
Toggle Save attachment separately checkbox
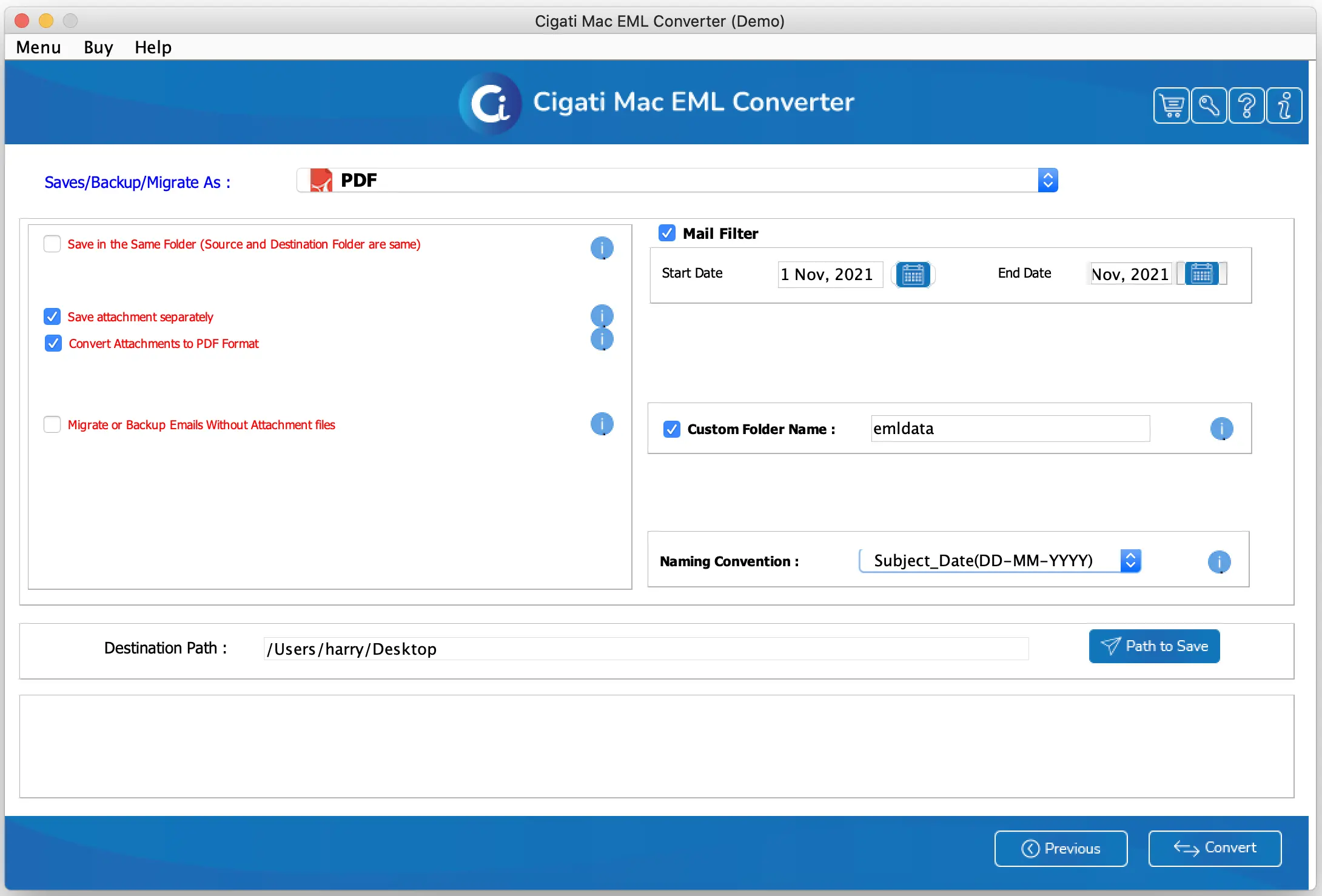pos(52,317)
